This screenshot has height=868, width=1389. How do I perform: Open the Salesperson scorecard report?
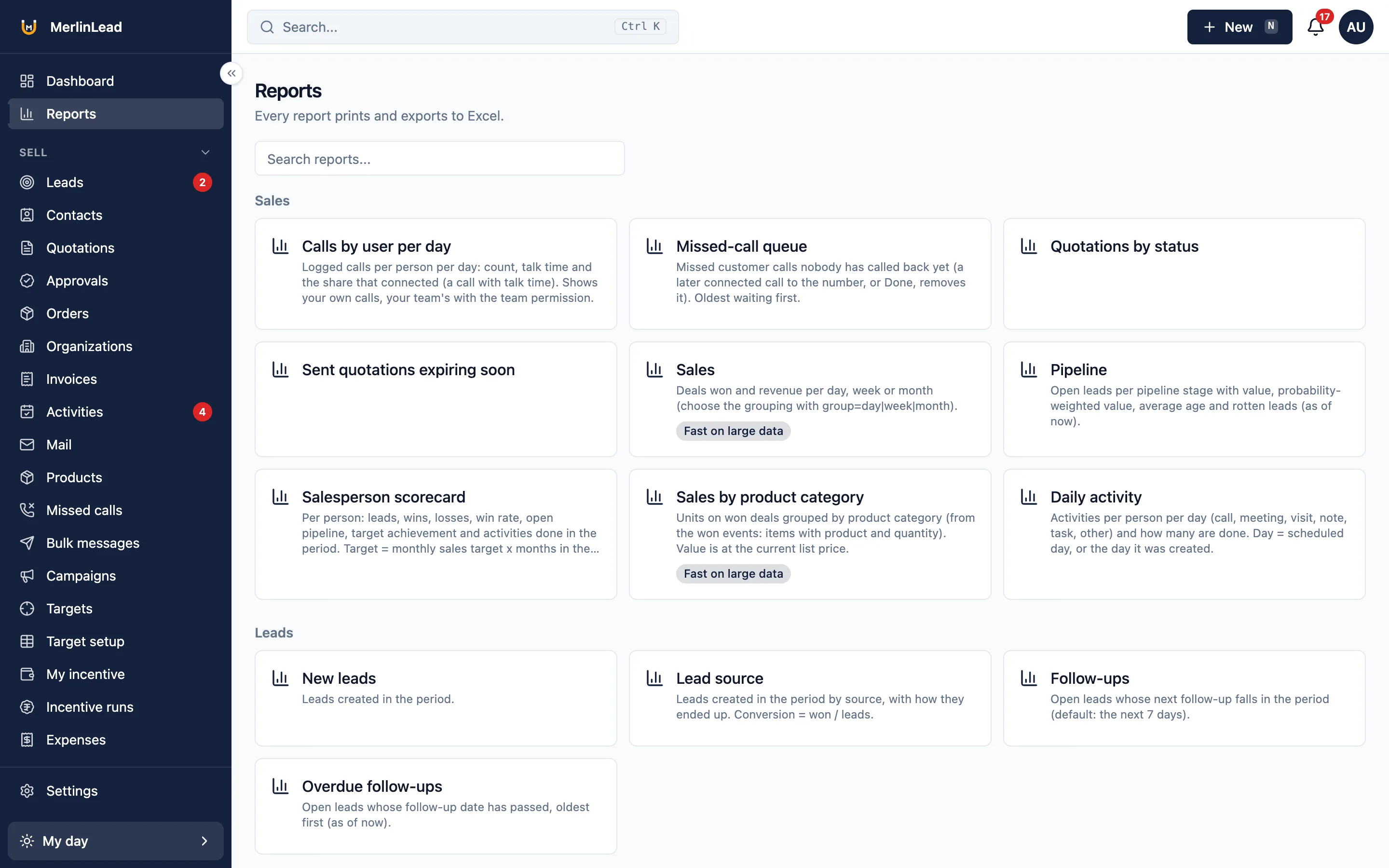point(436,534)
